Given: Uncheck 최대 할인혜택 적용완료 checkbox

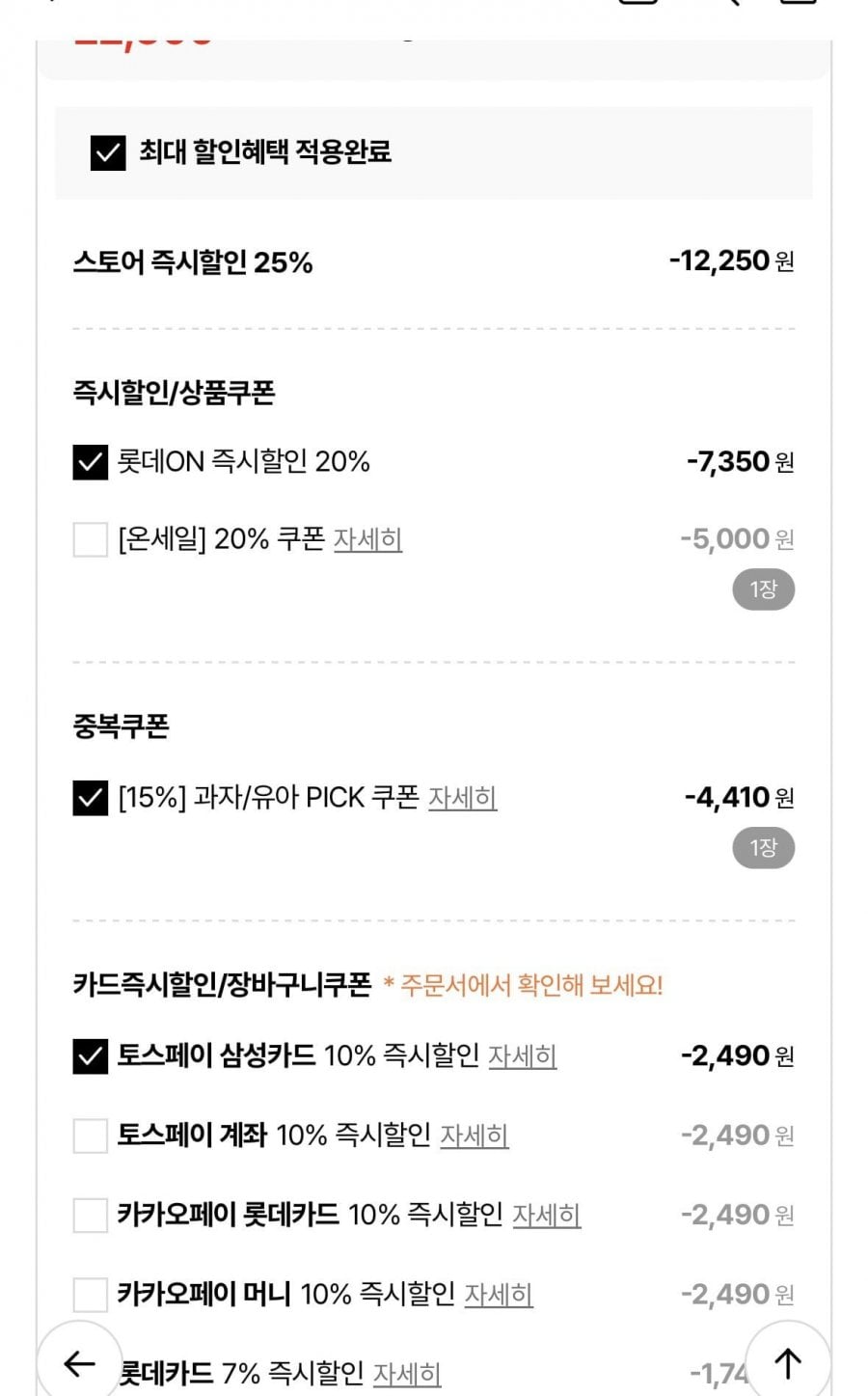Looking at the screenshot, I should coord(108,152).
